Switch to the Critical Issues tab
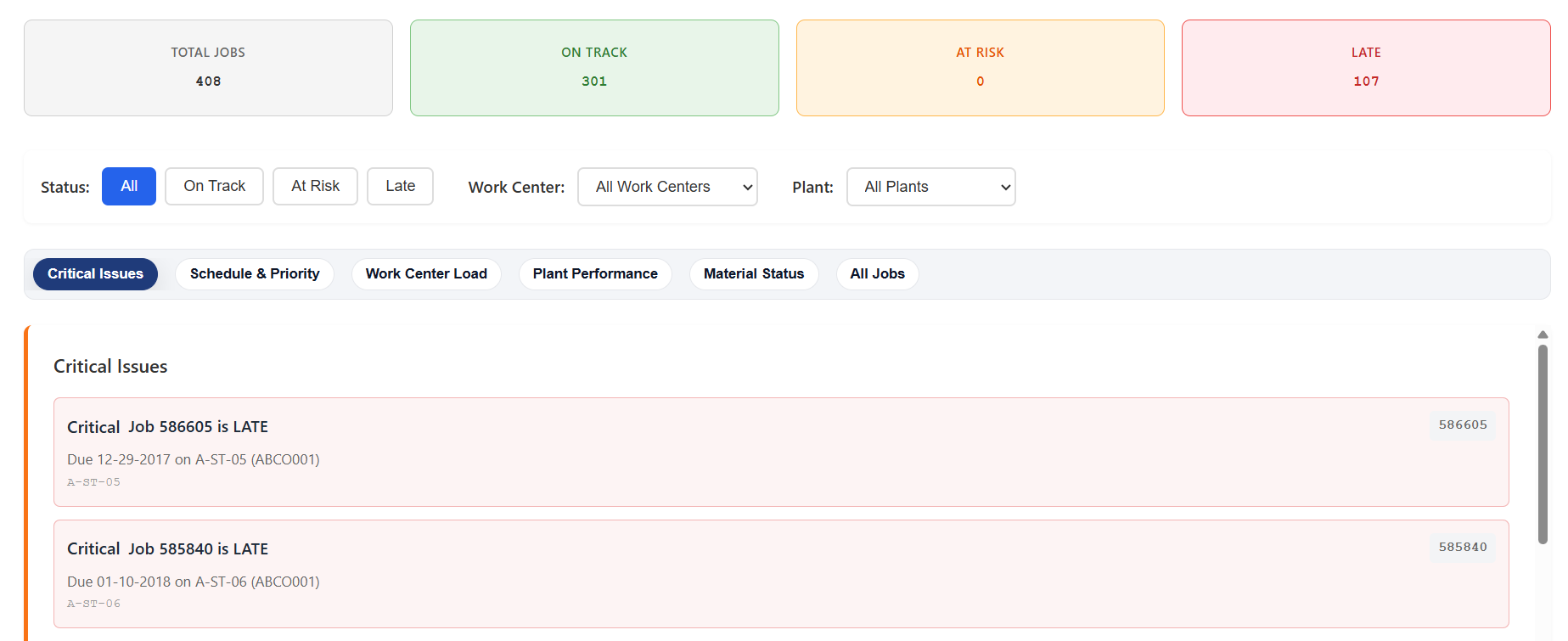This screenshot has height=641, width=1568. pos(95,274)
